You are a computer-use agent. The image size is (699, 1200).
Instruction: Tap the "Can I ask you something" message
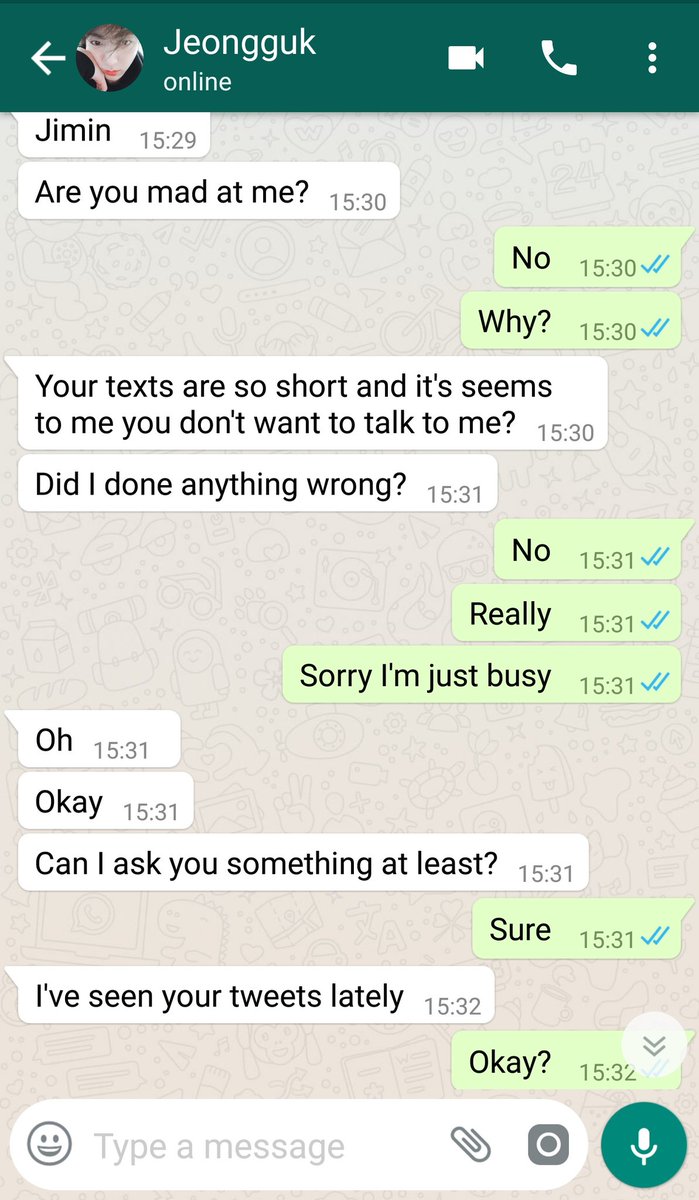pyautogui.click(x=303, y=862)
